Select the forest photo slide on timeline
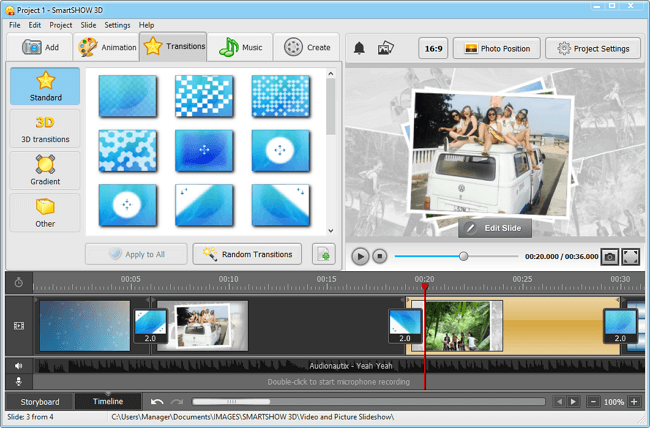Screen dimensions: 650x428 click(459, 326)
